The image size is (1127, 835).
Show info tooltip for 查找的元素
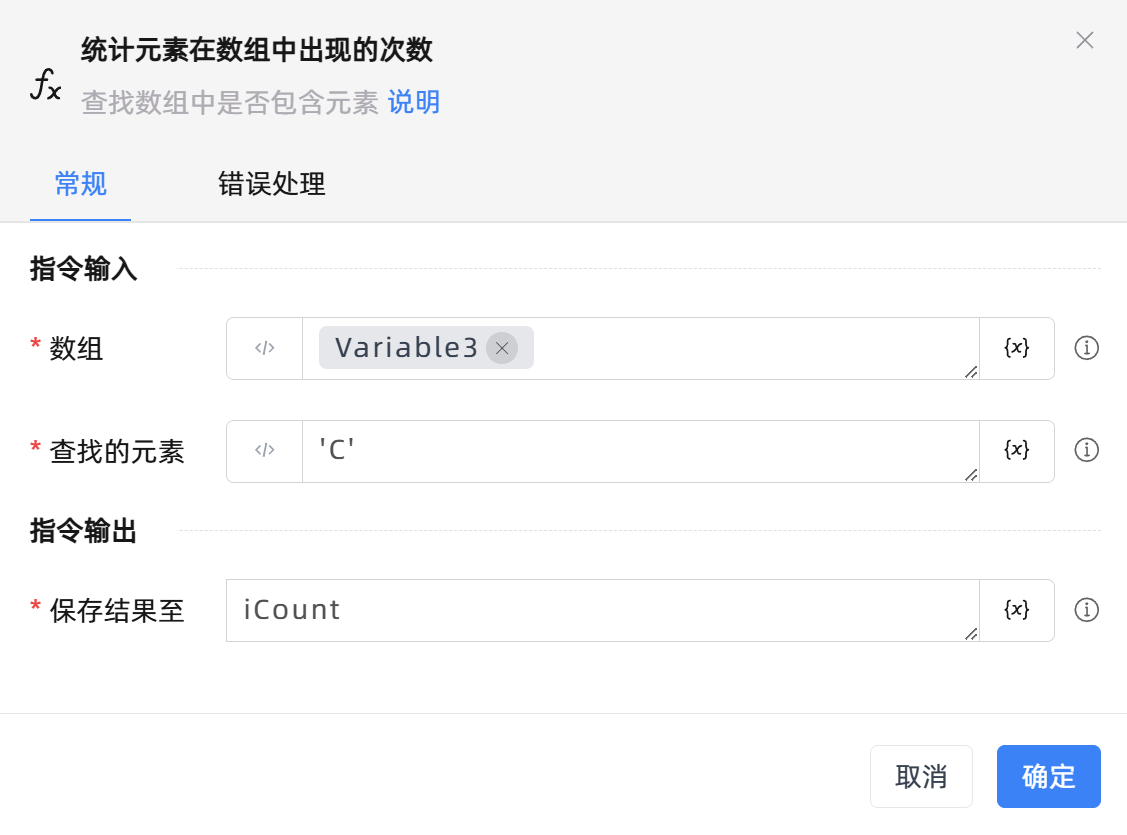[1086, 451]
